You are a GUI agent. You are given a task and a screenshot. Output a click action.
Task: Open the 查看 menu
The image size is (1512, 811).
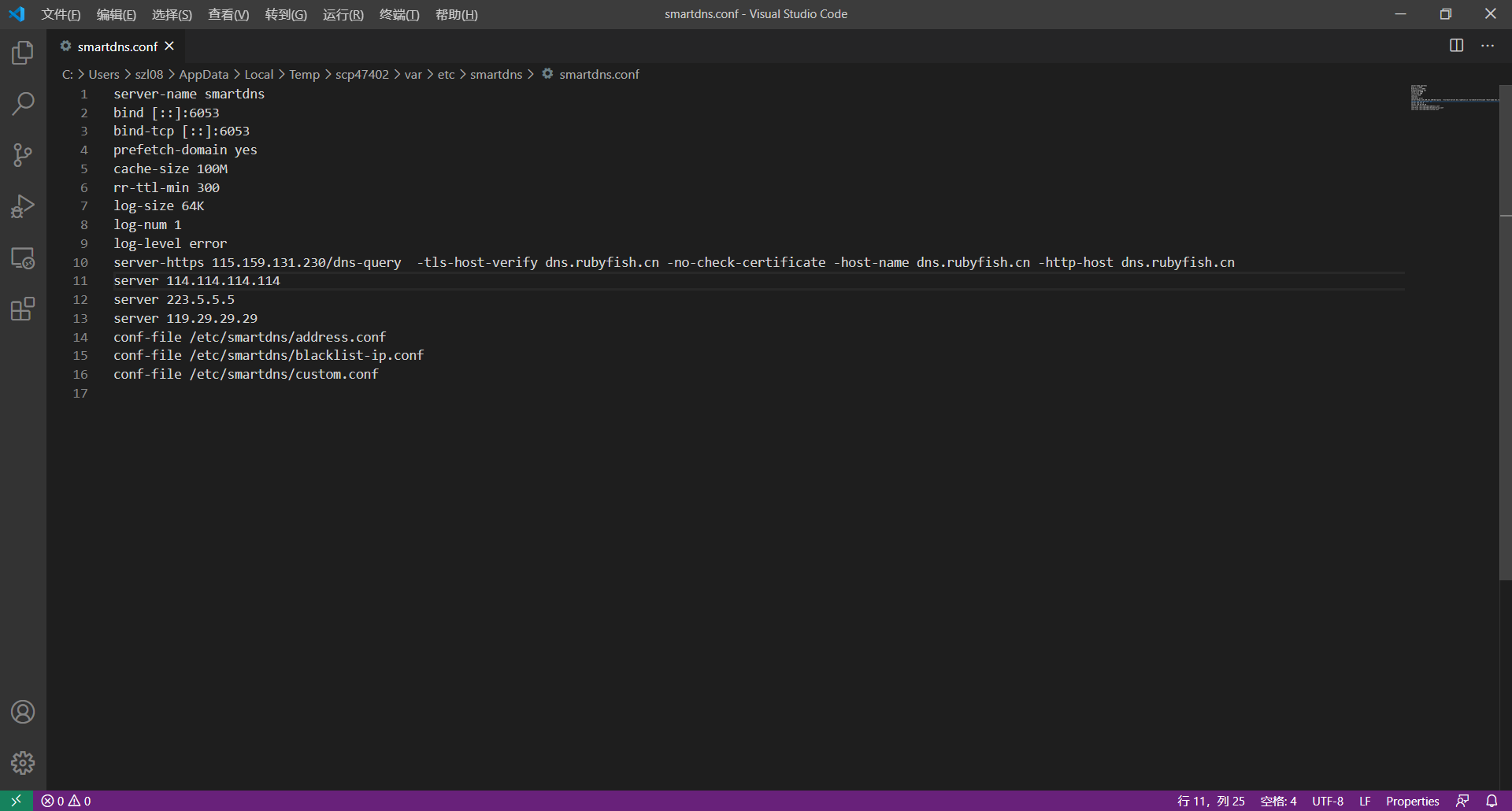click(x=228, y=14)
